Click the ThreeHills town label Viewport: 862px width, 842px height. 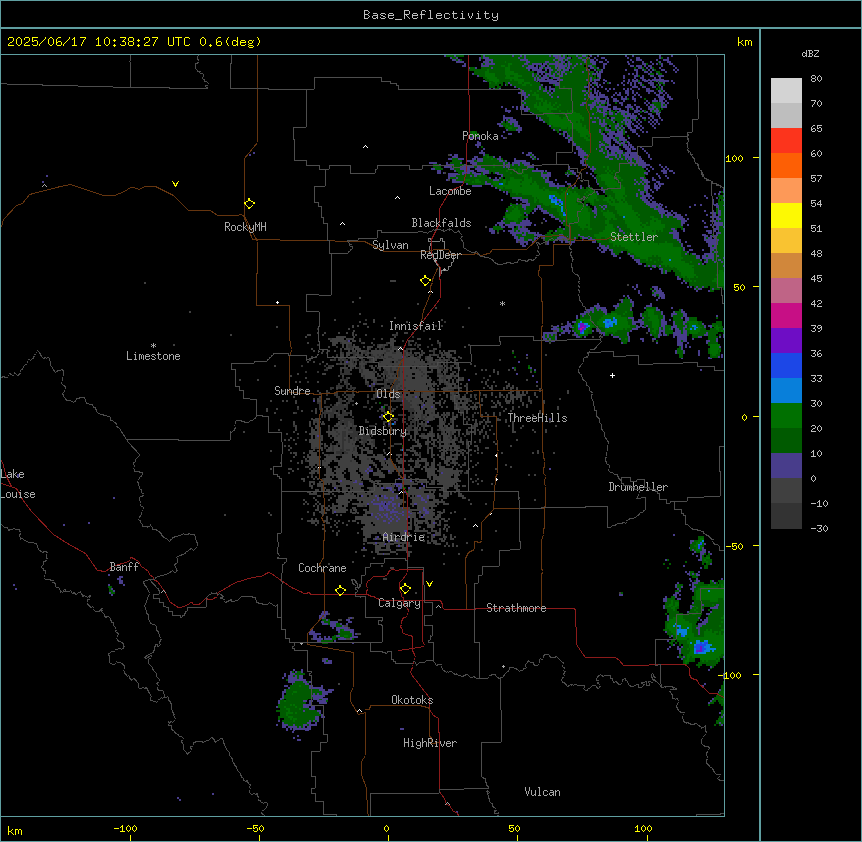[x=537, y=418]
